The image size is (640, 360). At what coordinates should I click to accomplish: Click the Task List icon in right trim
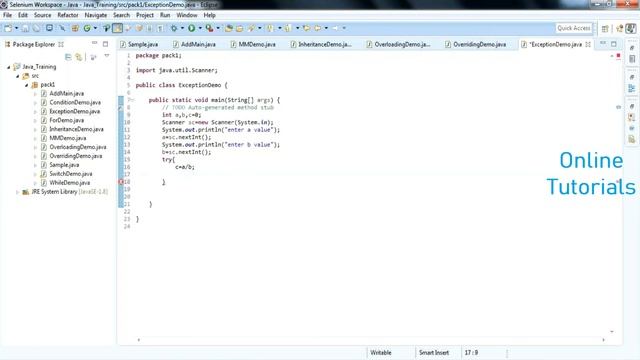(632, 59)
